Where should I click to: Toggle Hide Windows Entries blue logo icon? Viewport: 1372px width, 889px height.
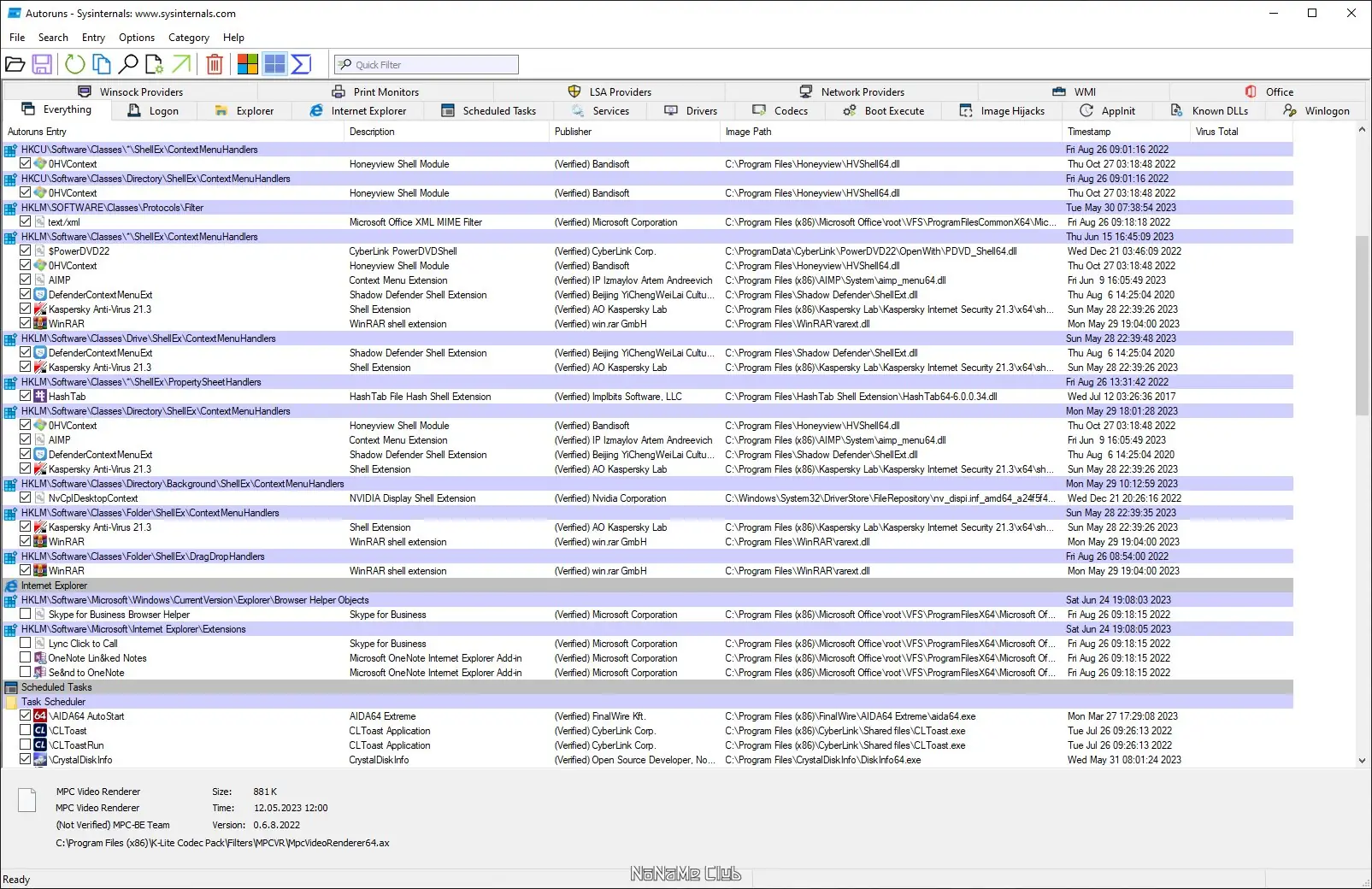point(274,64)
